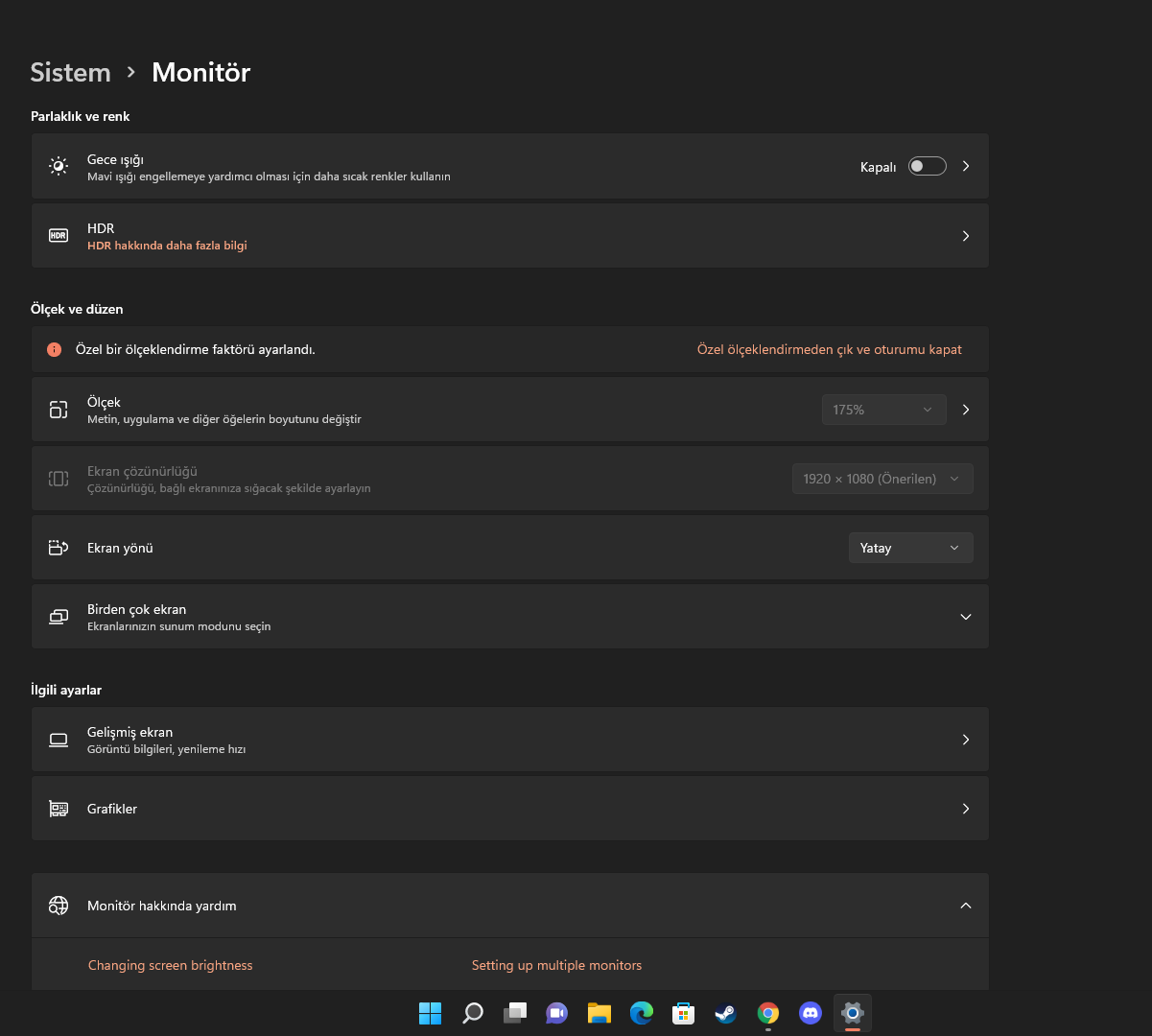Viewport: 1152px width, 1036px height.
Task: Click the Settings gear taskbar icon
Action: click(x=853, y=1013)
